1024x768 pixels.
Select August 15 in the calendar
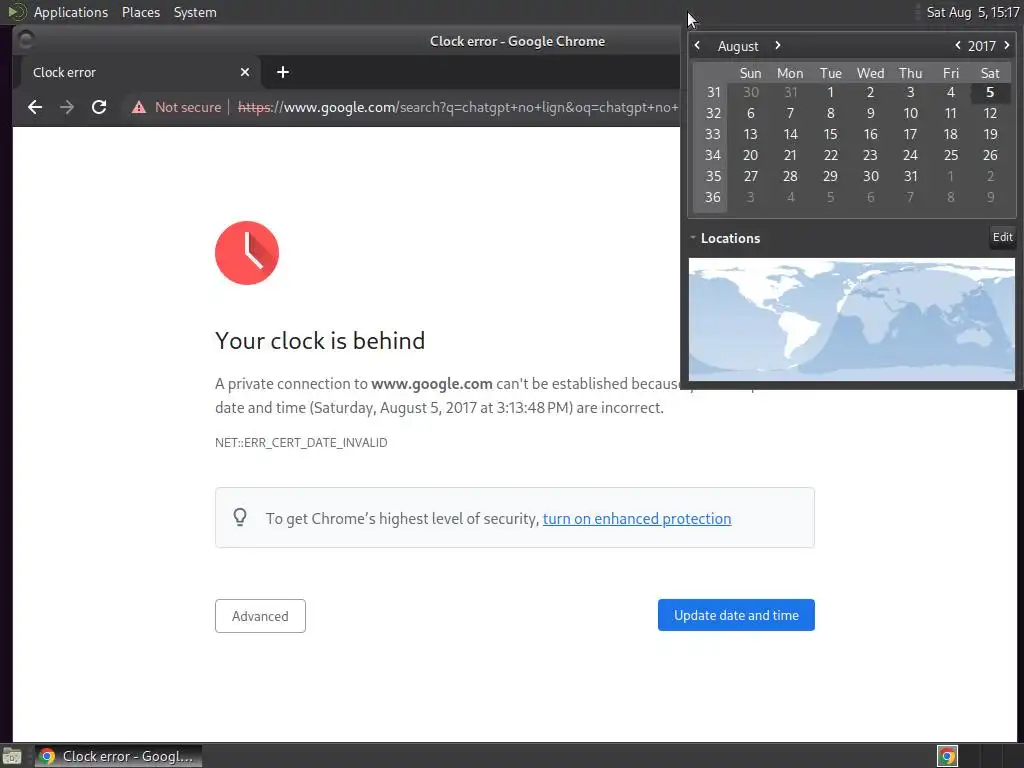830,134
